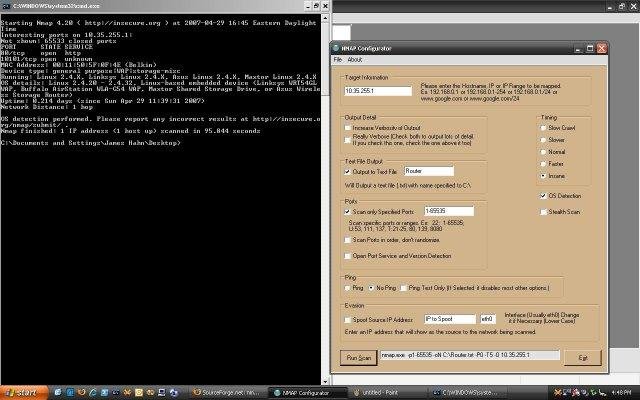The image size is (640, 400).
Task: Open the Windows Start menu
Action: pyautogui.click(x=24, y=393)
